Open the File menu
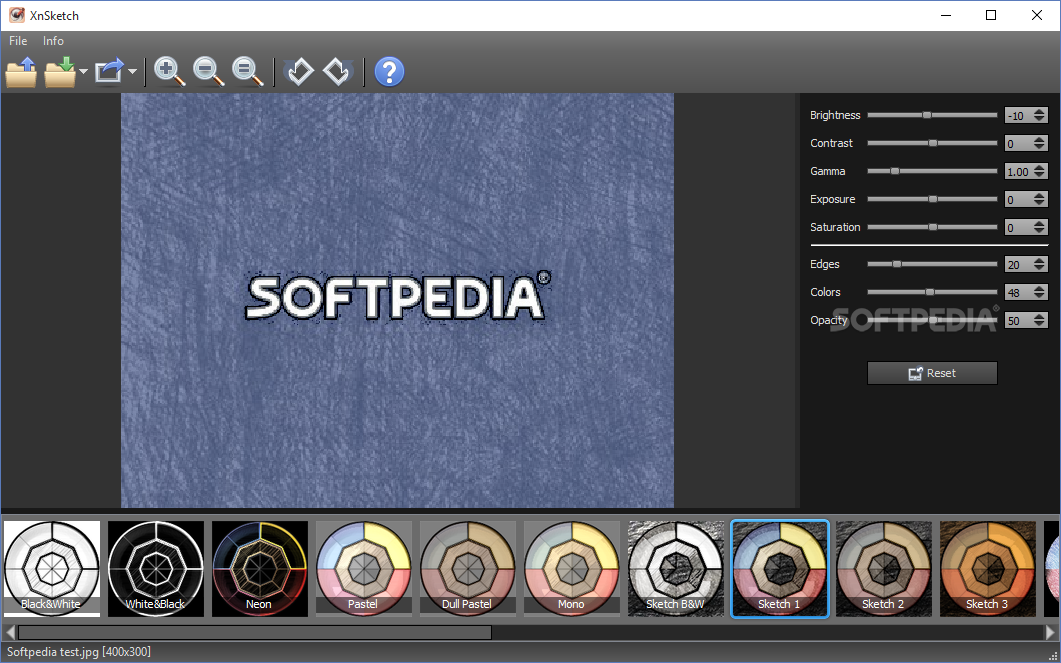The height and width of the screenshot is (663, 1061). 18,41
